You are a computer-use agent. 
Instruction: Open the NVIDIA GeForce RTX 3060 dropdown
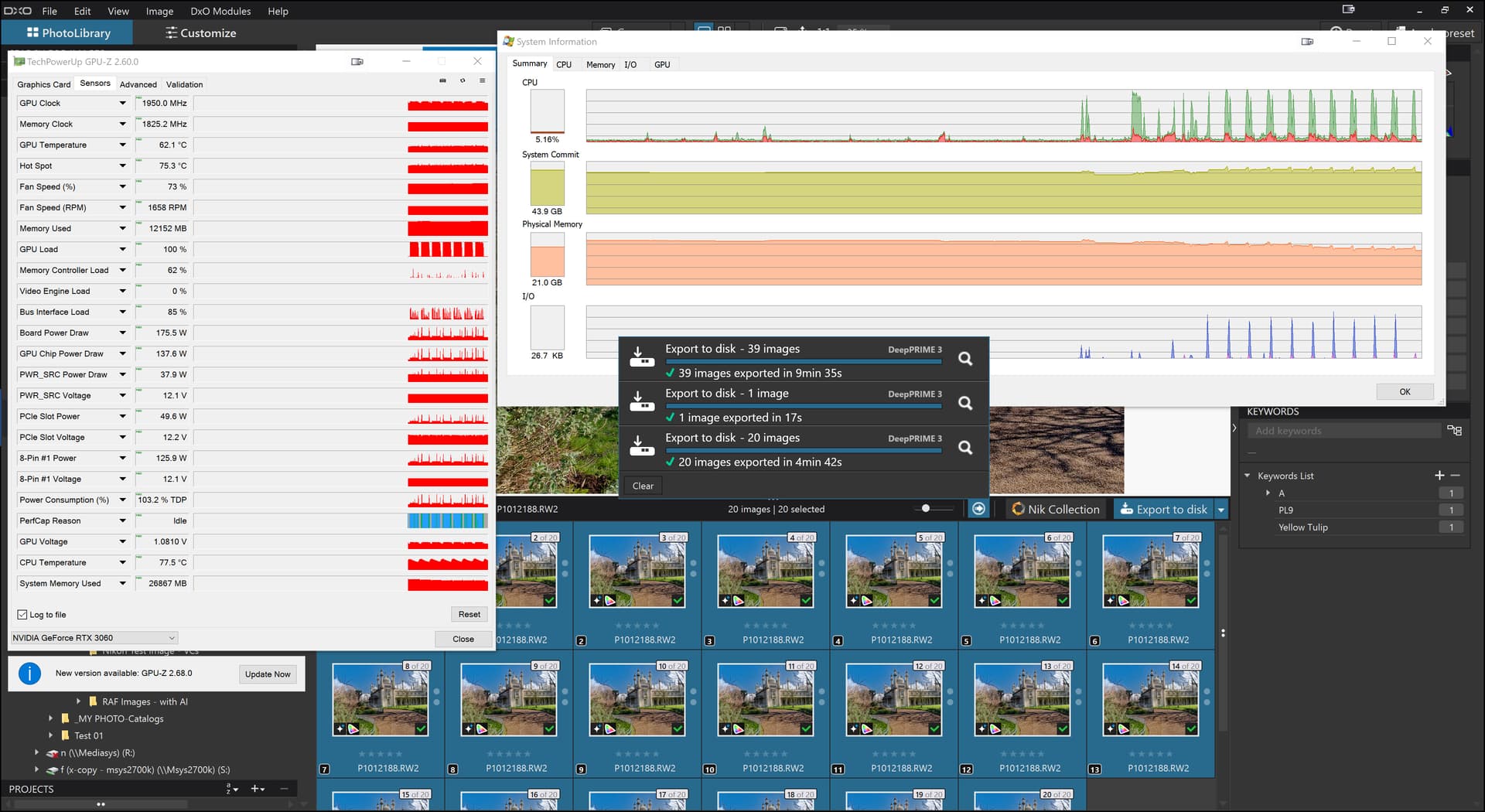pos(94,638)
